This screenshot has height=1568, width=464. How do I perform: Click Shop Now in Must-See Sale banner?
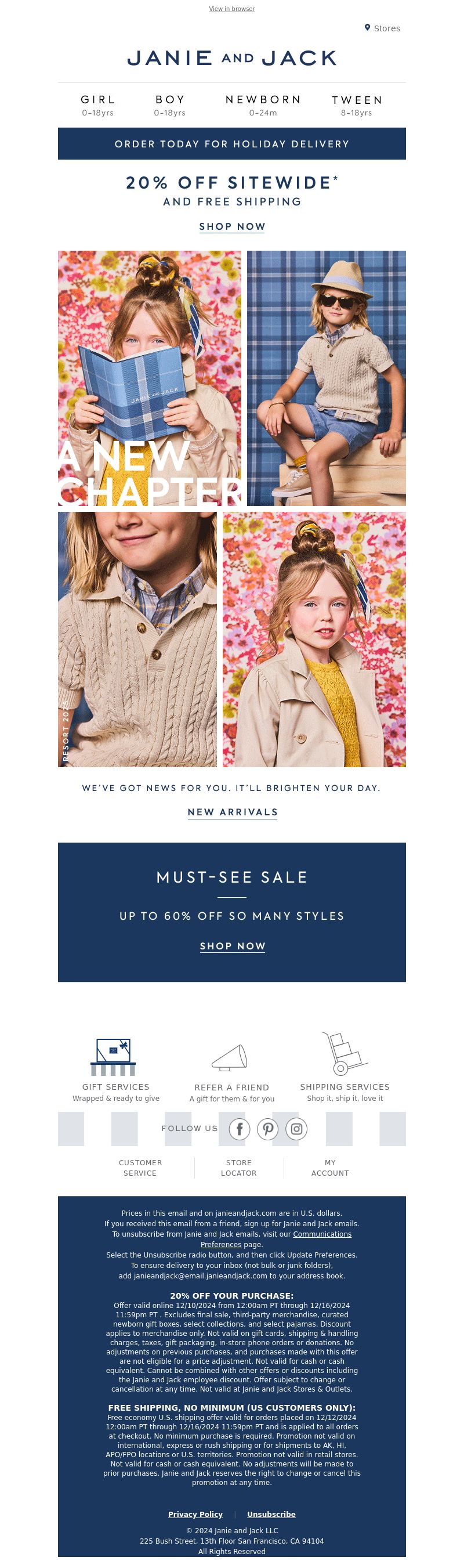(x=233, y=946)
